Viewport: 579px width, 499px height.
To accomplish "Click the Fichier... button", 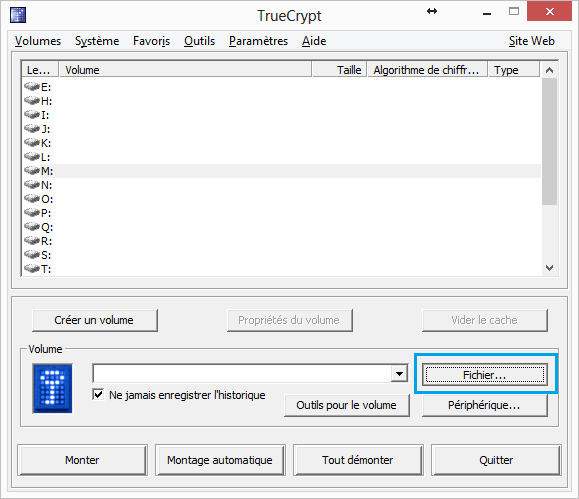I will [x=484, y=375].
